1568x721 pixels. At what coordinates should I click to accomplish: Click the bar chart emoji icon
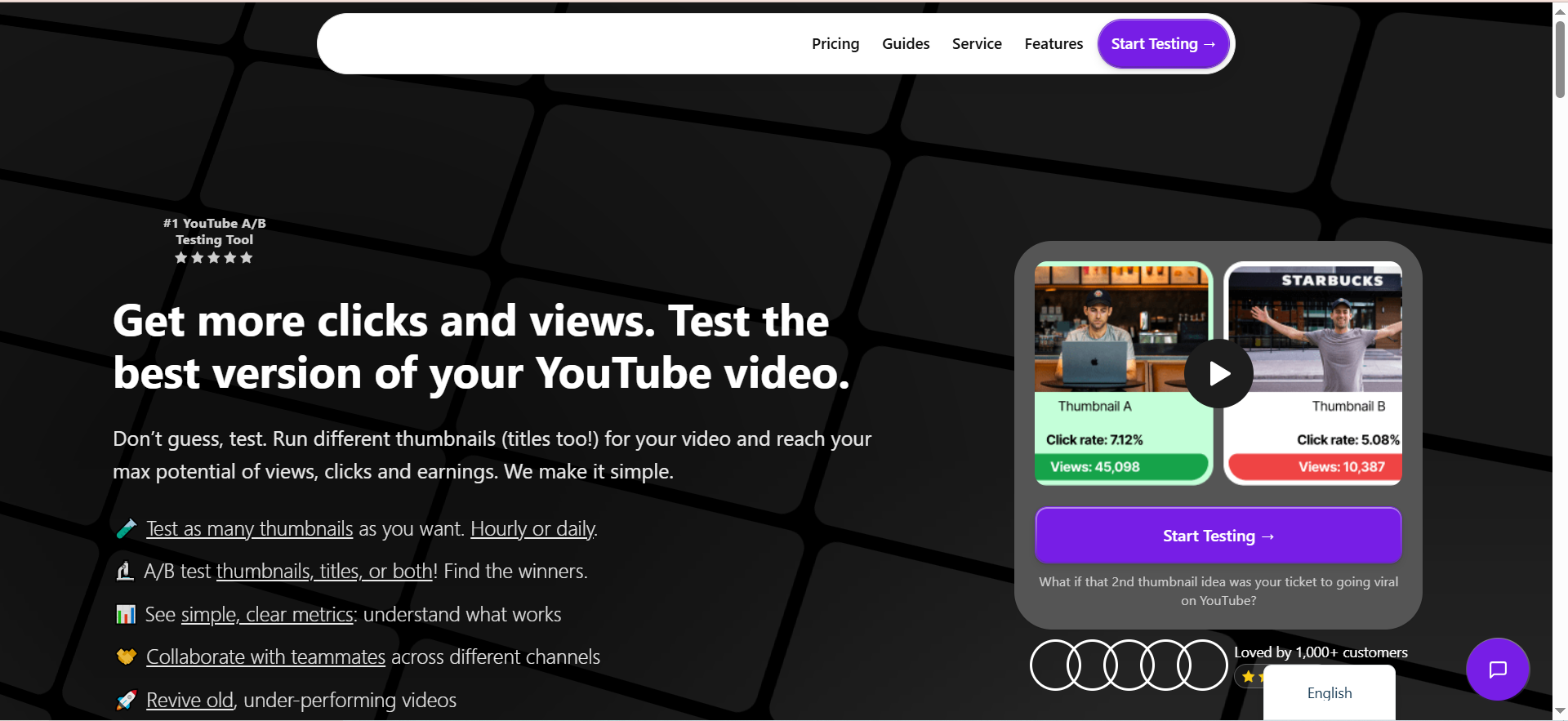[126, 614]
